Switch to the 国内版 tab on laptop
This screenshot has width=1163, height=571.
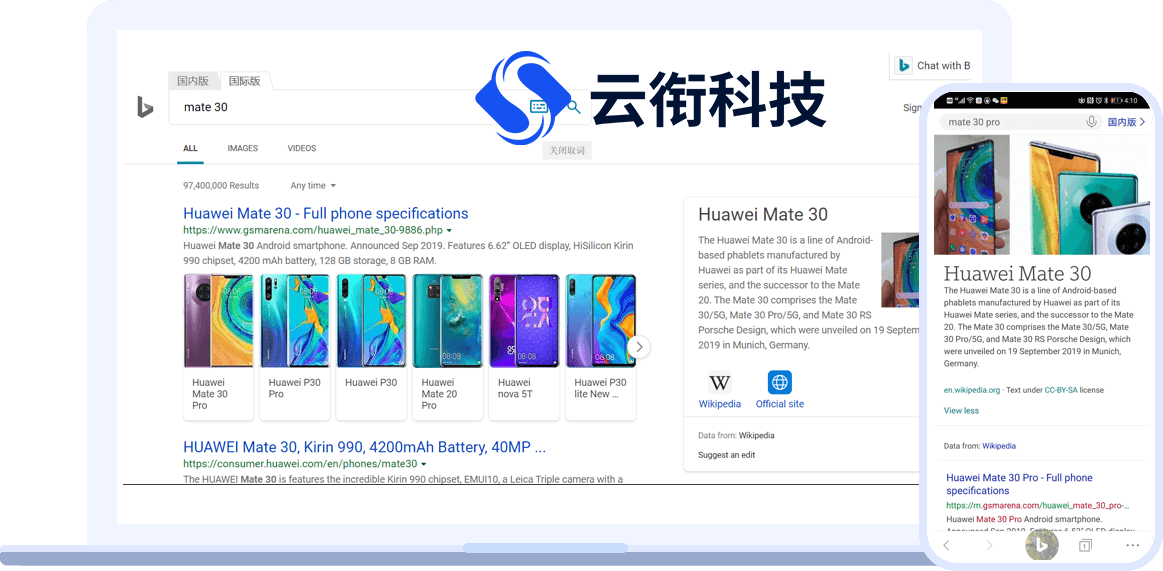point(193,81)
